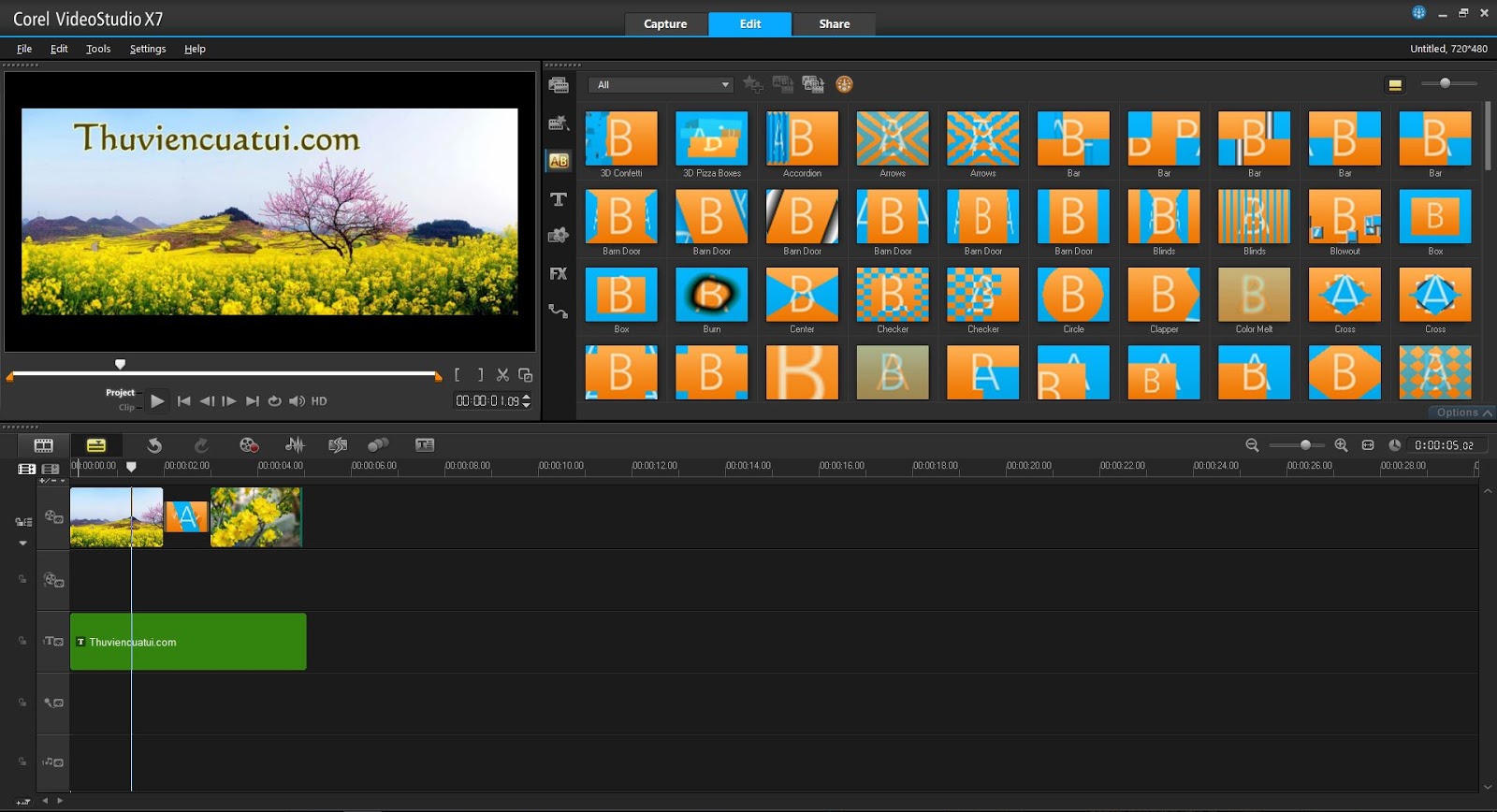The image size is (1497, 812).
Task: Select the 3D Confetti transition thumbnail
Action: click(x=621, y=138)
